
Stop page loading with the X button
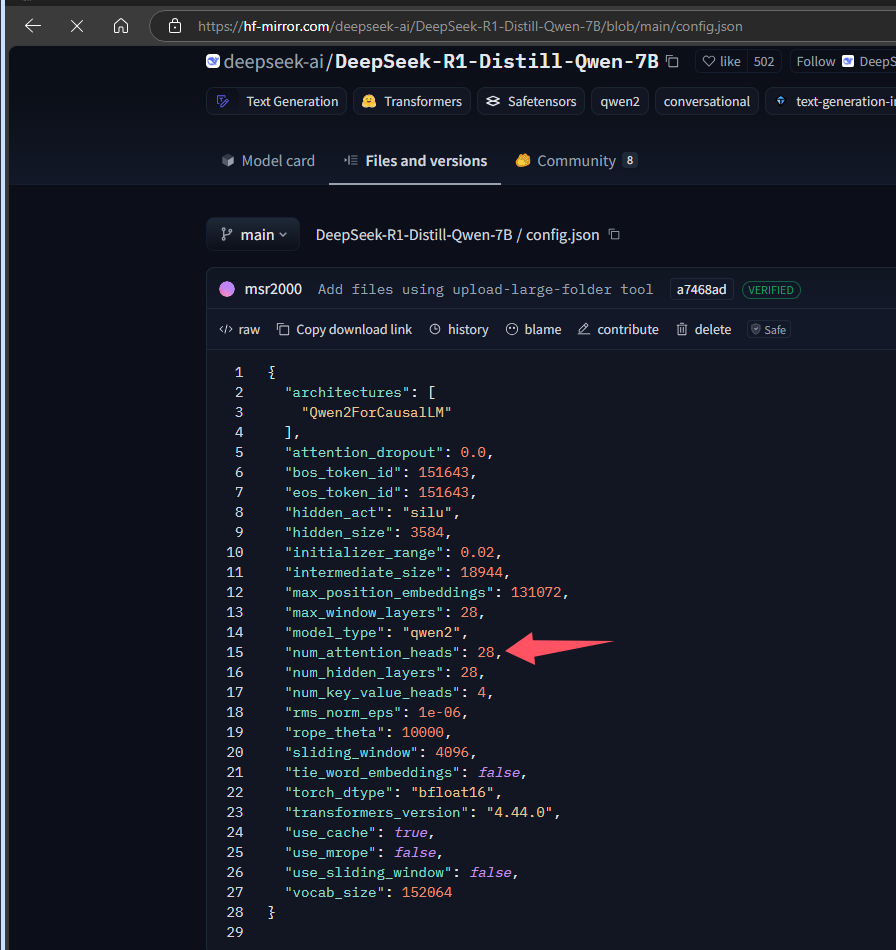pos(77,26)
